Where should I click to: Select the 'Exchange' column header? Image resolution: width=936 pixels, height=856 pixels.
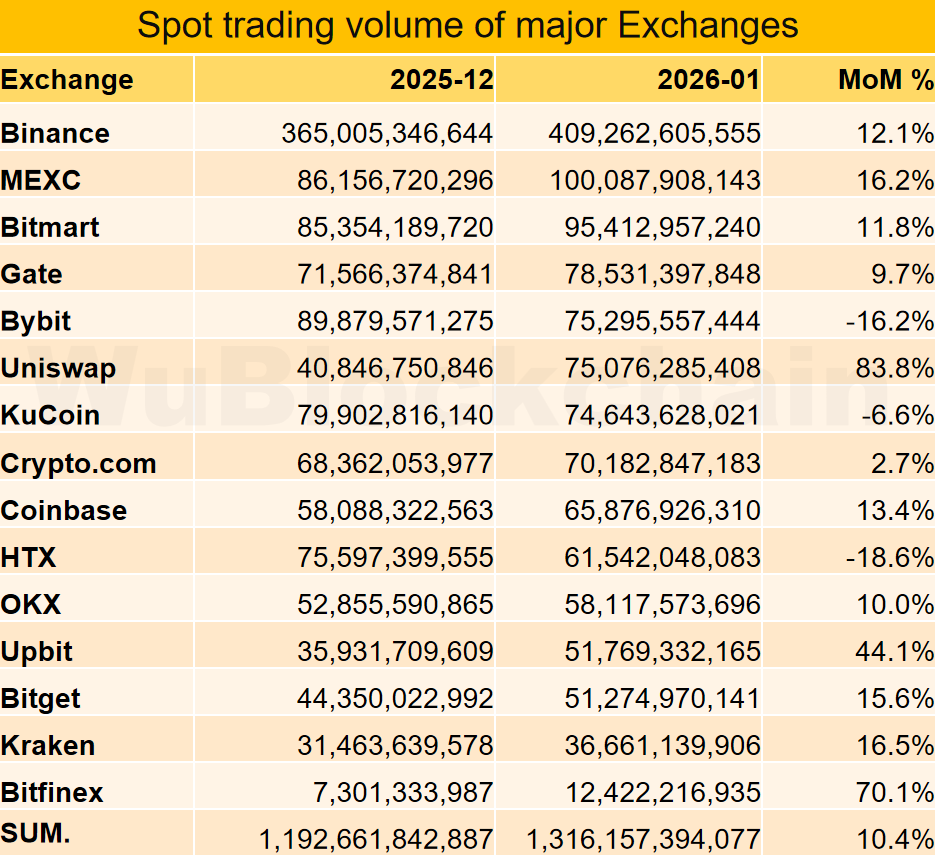pyautogui.click(x=67, y=80)
